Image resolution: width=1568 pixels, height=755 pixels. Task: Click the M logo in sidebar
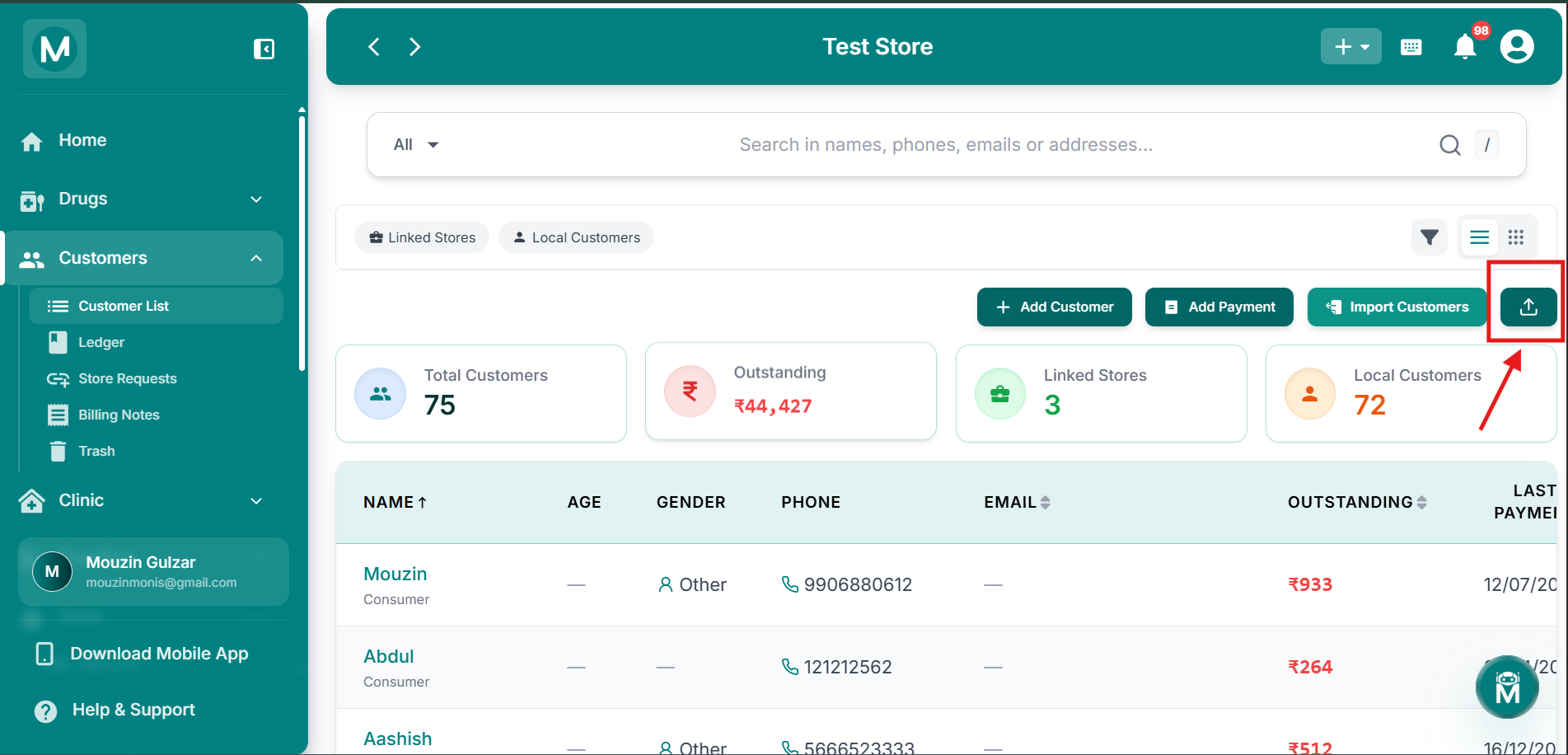pyautogui.click(x=54, y=49)
